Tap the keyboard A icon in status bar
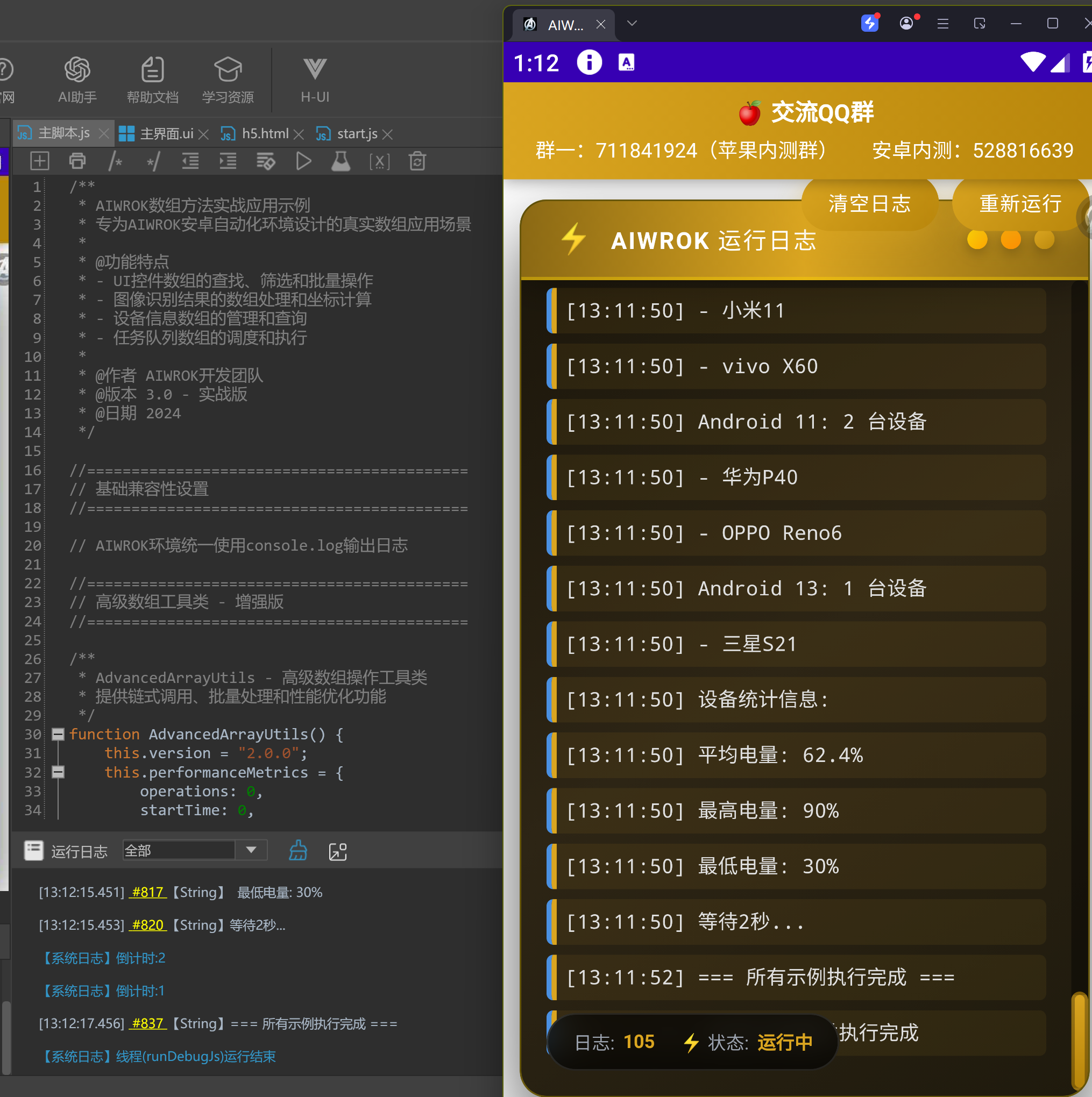The height and width of the screenshot is (1097, 1092). click(x=626, y=62)
